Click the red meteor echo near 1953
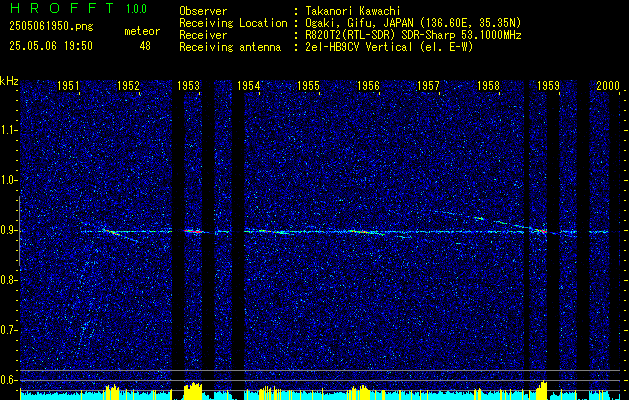 [x=193, y=231]
